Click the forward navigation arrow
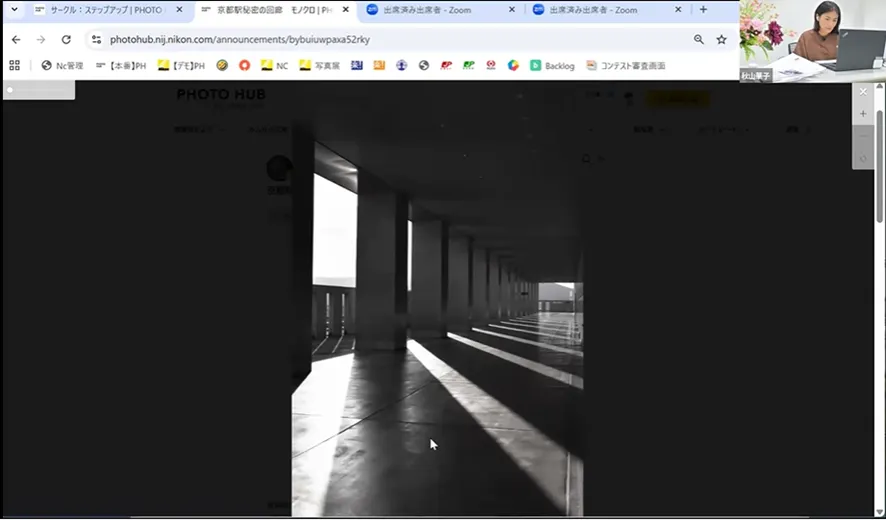 pyautogui.click(x=41, y=39)
